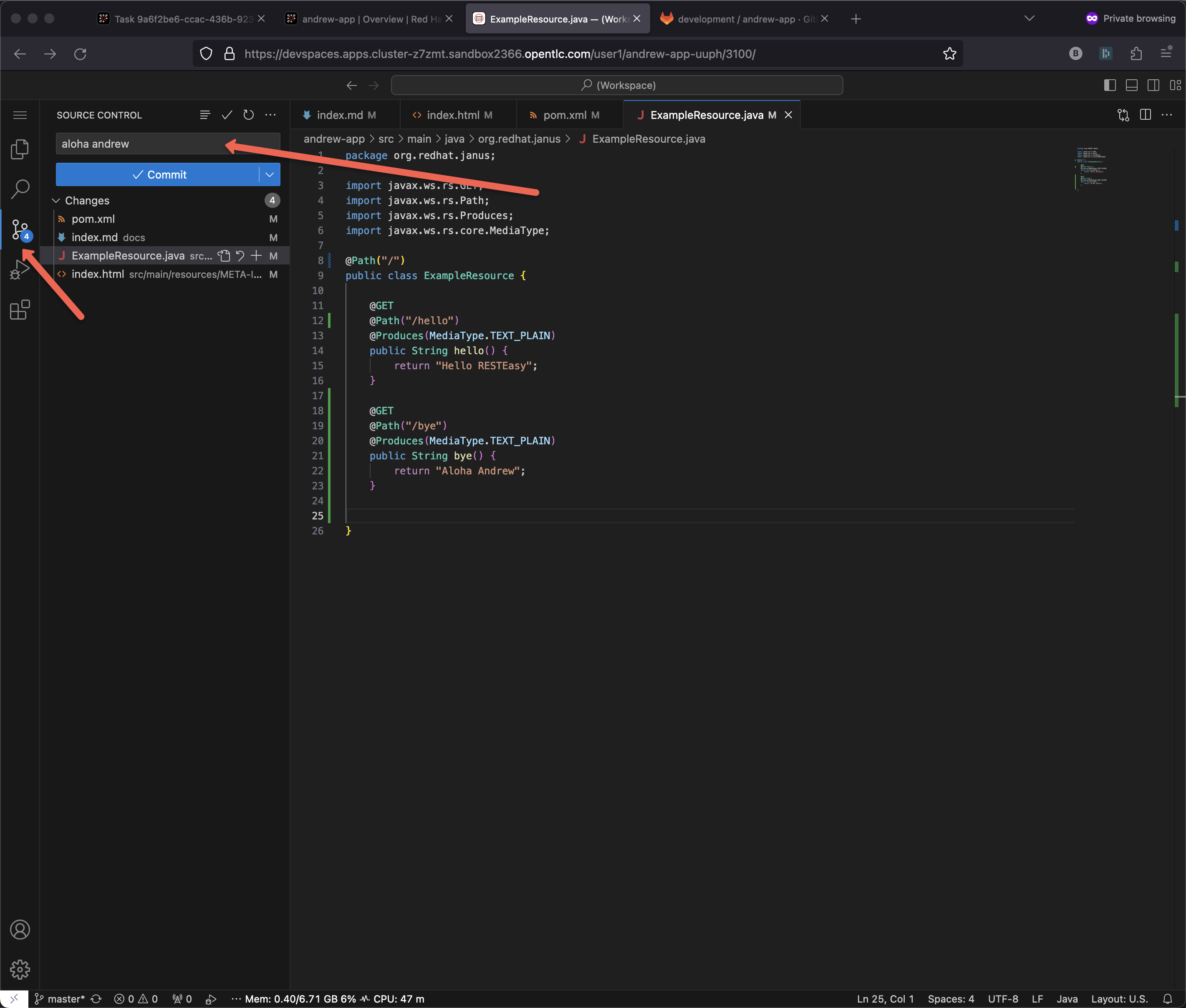Viewport: 1186px width, 1008px height.
Task: Stage changes for ExampleResource.java with the plus icon
Action: (x=257, y=255)
